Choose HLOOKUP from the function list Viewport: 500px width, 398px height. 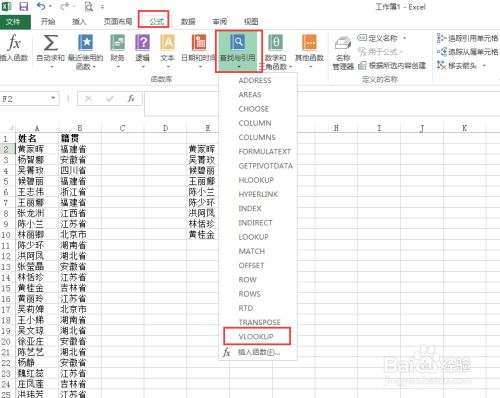click(257, 180)
